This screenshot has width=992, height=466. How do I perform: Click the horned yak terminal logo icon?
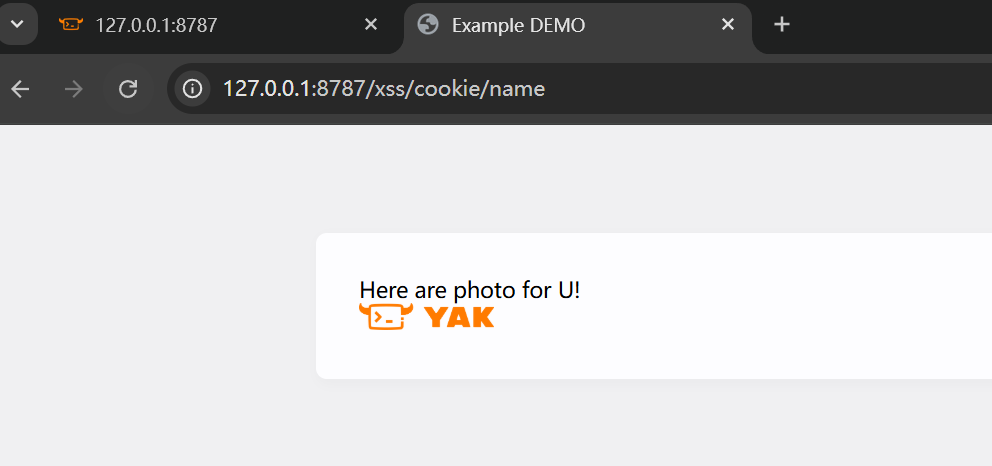[x=385, y=317]
